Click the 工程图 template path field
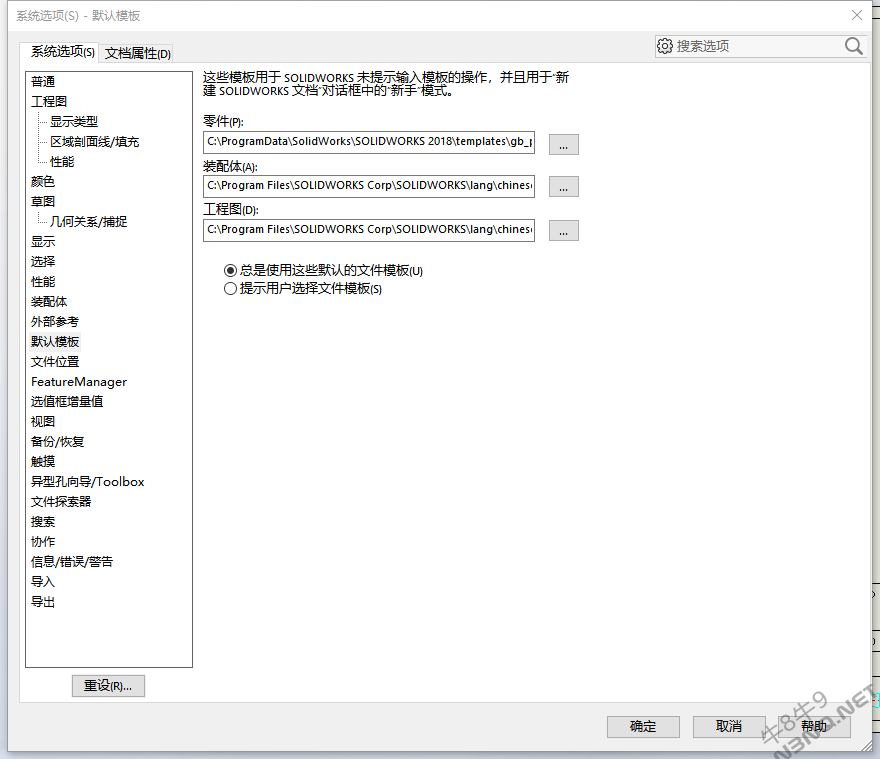The height and width of the screenshot is (759, 880). tap(369, 230)
